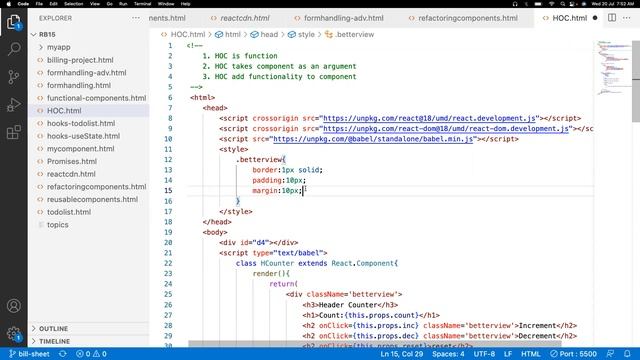This screenshot has height=360, width=640.
Task: Open hooks-todolist.html in explorer
Action: 89,123
